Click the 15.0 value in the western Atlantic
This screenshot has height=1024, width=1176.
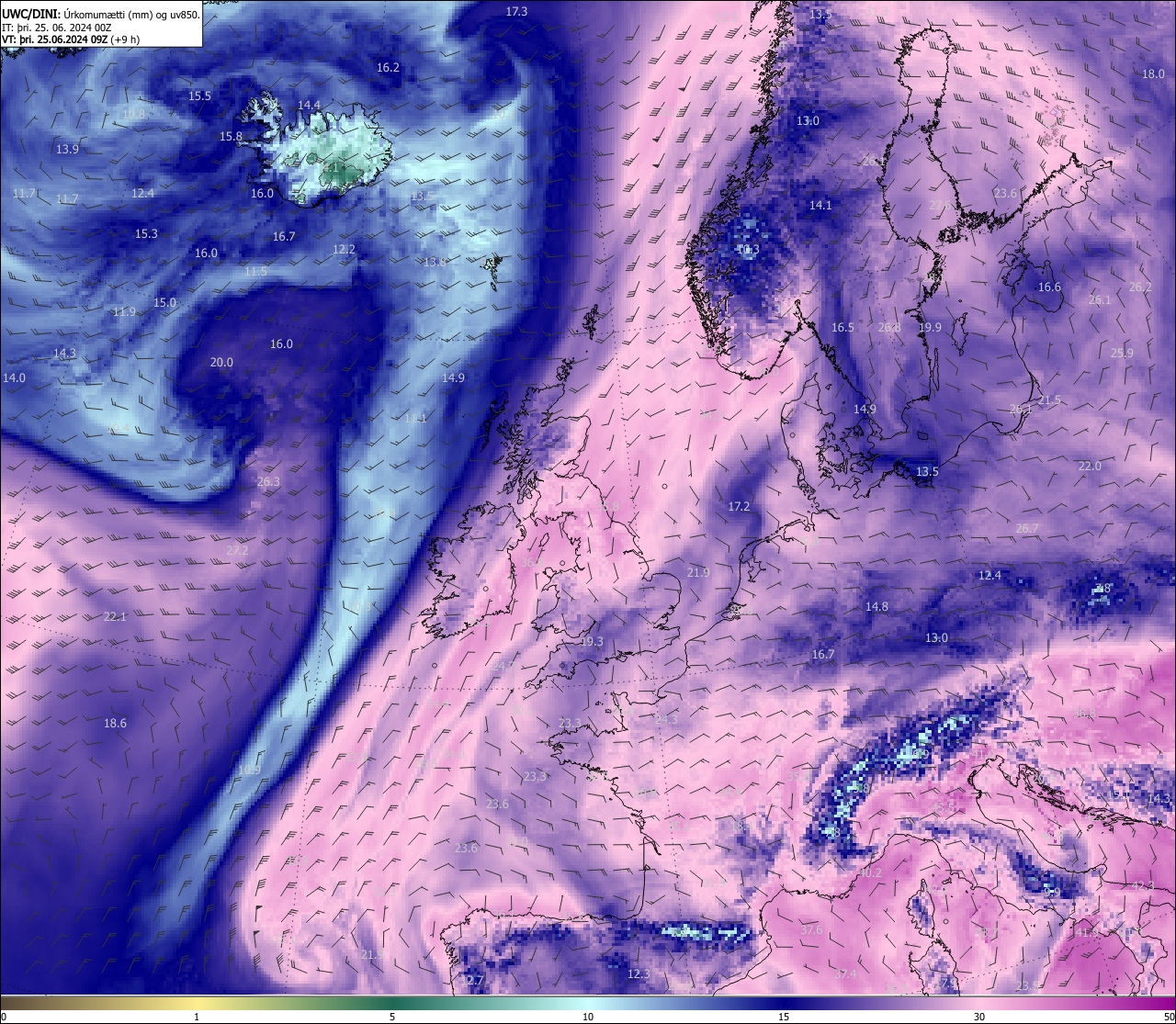[x=164, y=302]
